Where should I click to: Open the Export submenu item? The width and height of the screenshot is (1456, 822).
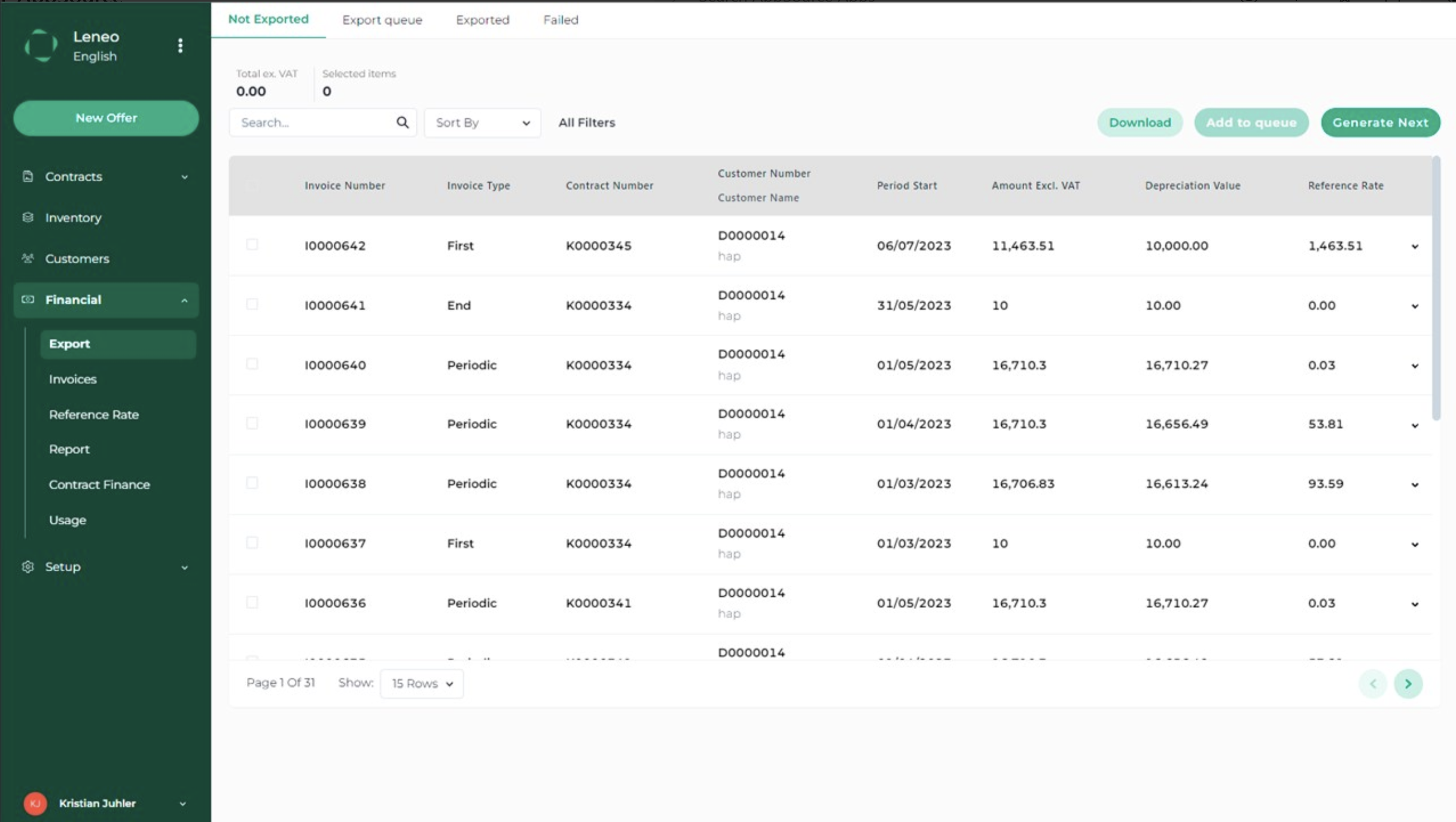pyautogui.click(x=118, y=344)
